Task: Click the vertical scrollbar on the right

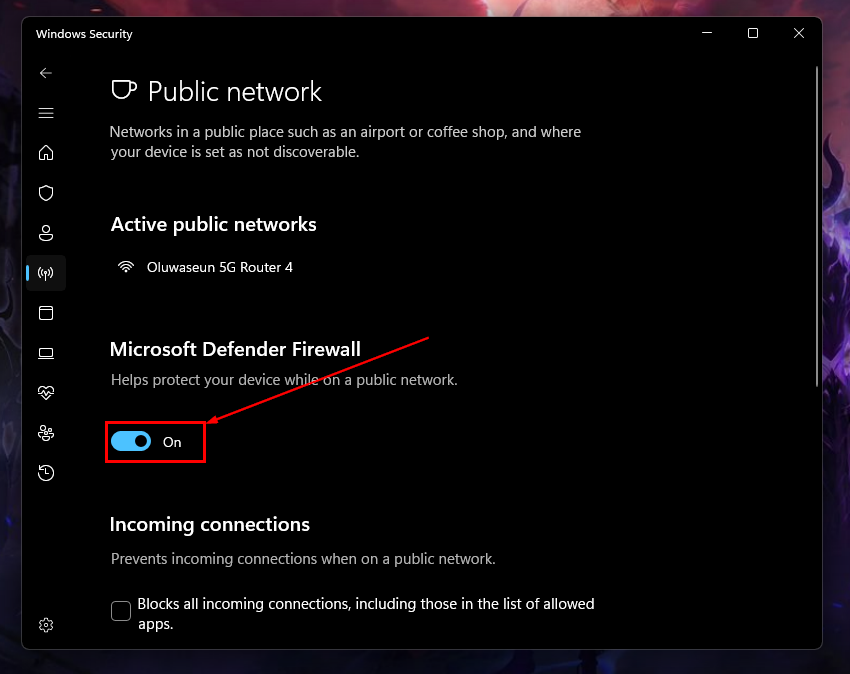Action: tap(817, 225)
